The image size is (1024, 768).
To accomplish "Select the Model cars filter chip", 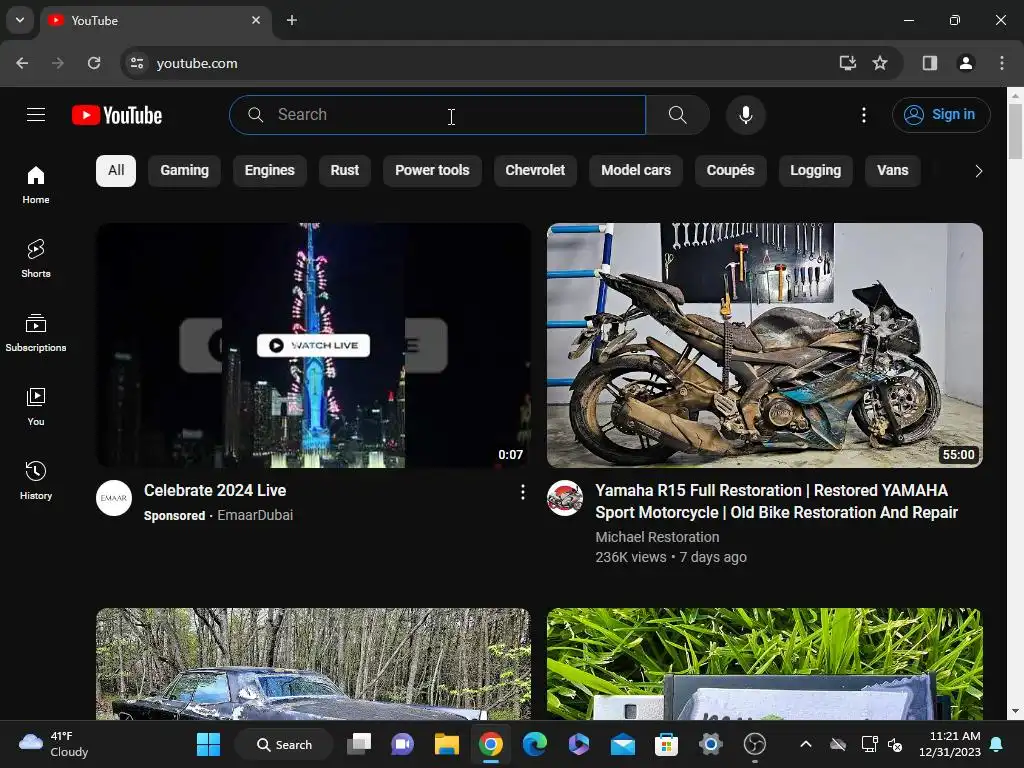I will pos(636,171).
